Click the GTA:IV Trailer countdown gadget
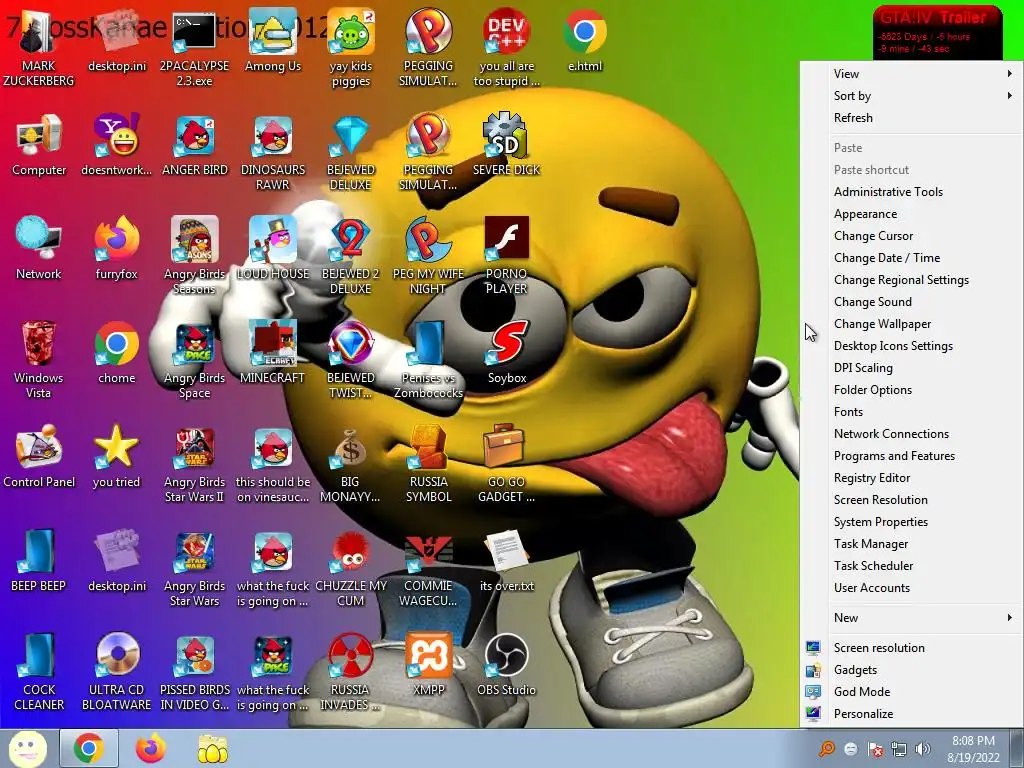This screenshot has width=1024, height=768. pyautogui.click(x=938, y=33)
